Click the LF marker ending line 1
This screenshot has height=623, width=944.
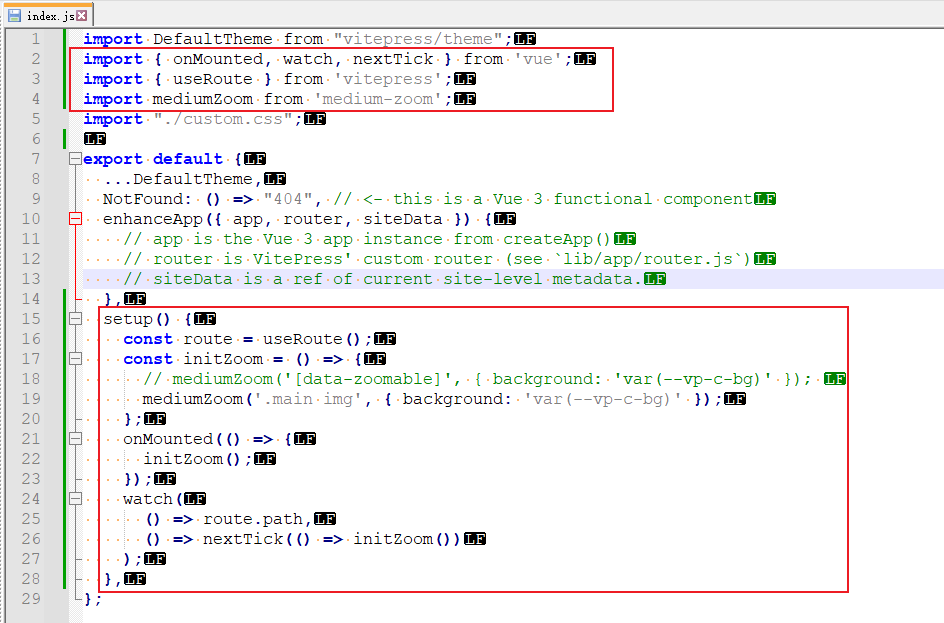pos(526,38)
